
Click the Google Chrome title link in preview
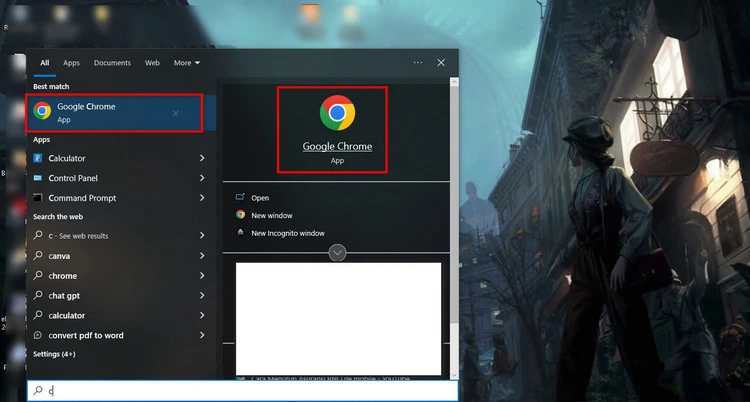(337, 146)
